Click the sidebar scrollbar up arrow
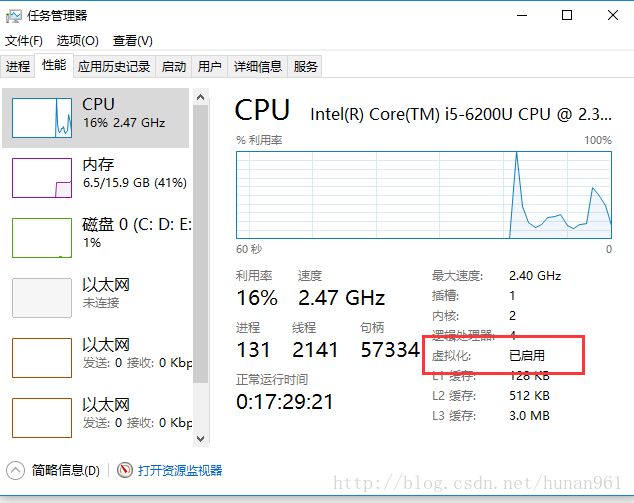The image size is (634, 503). pyautogui.click(x=200, y=97)
